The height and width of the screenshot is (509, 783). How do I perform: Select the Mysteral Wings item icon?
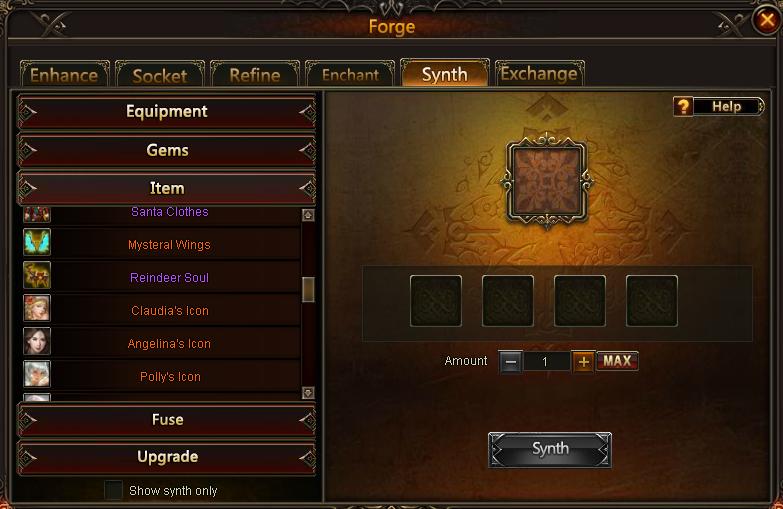click(37, 242)
